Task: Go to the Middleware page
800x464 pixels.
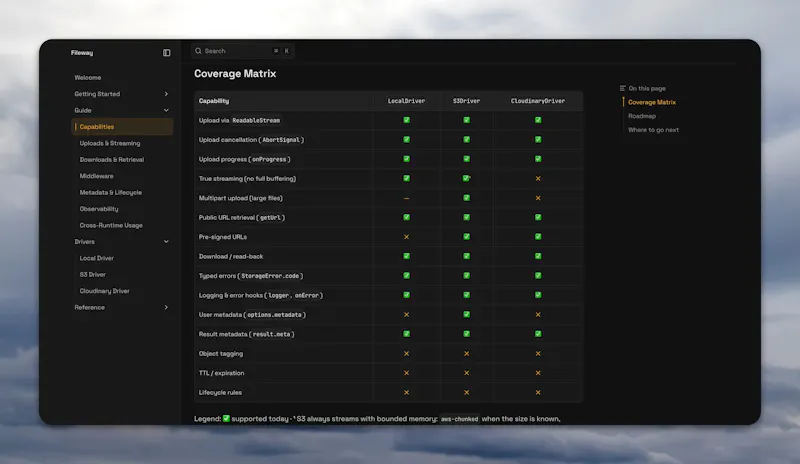Action: pyautogui.click(x=96, y=176)
